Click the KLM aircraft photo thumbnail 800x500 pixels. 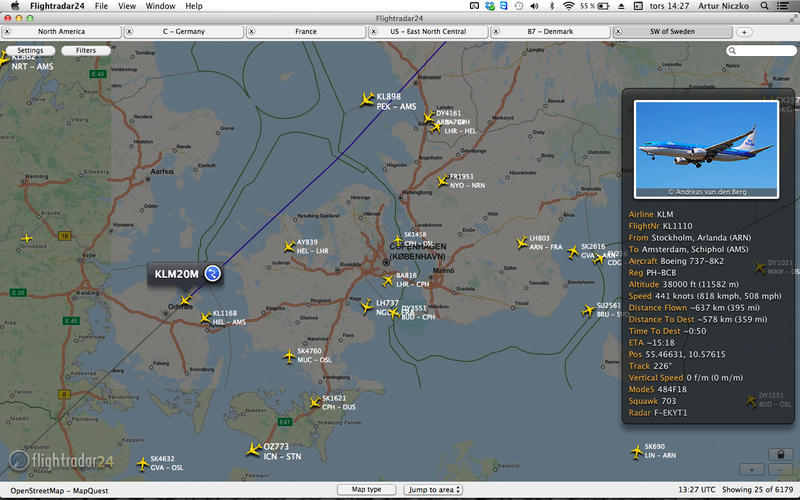tap(706, 149)
